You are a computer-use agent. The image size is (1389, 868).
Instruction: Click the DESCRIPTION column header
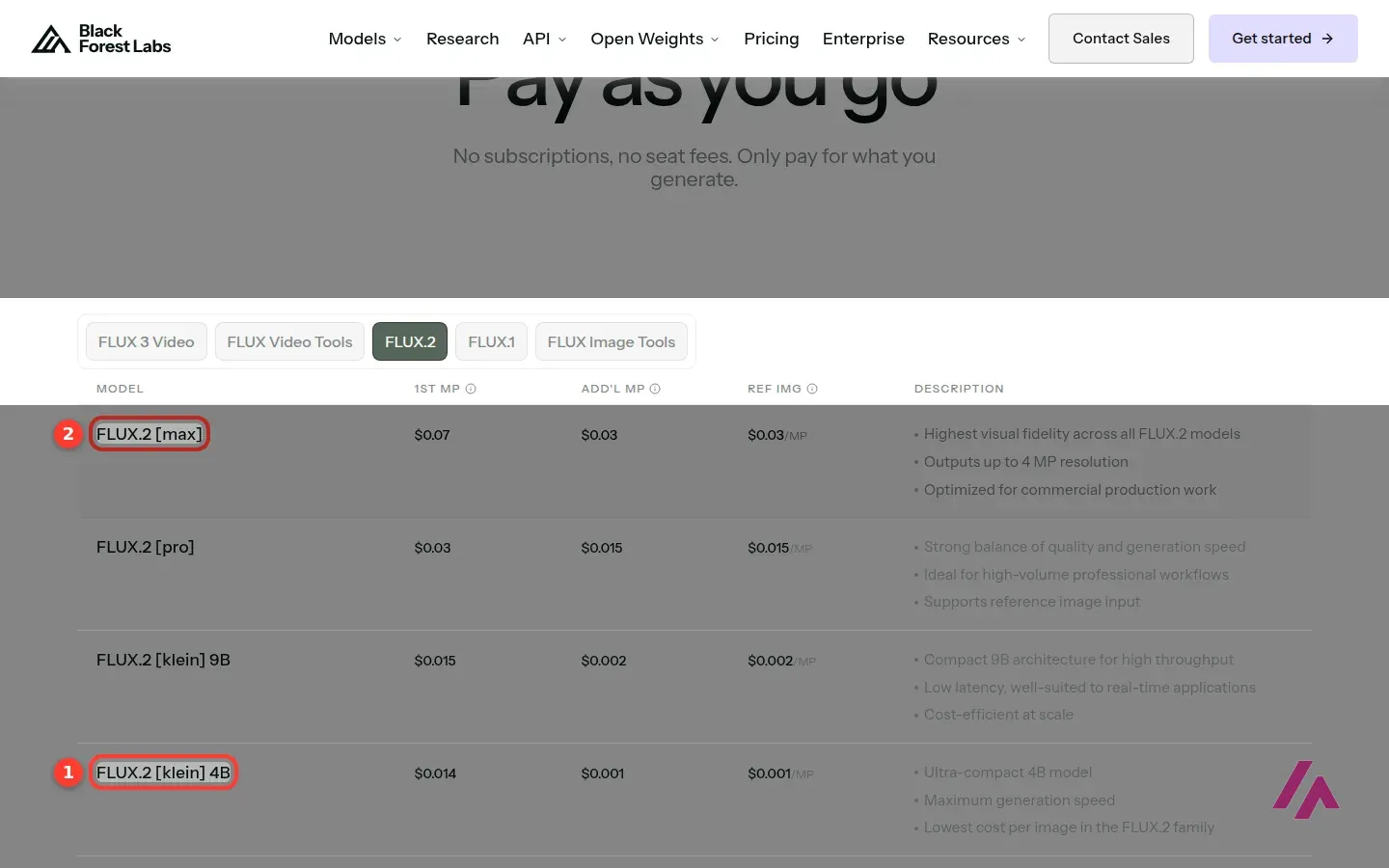[959, 389]
